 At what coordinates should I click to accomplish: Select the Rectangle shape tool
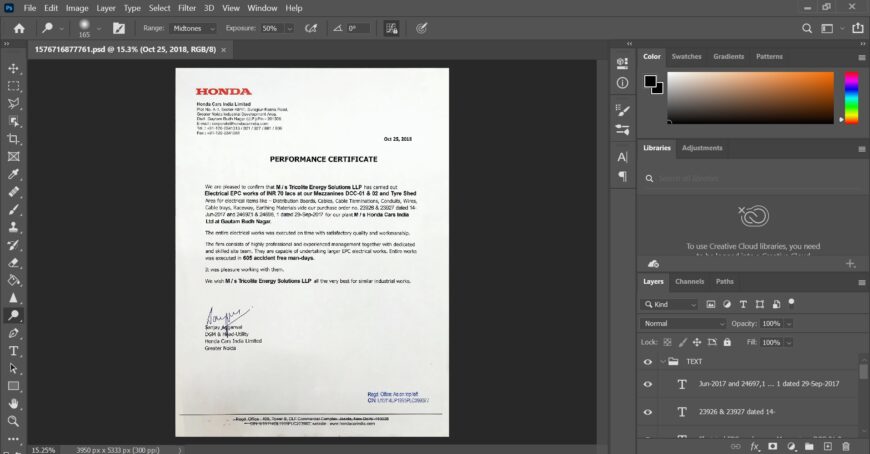coord(13,386)
